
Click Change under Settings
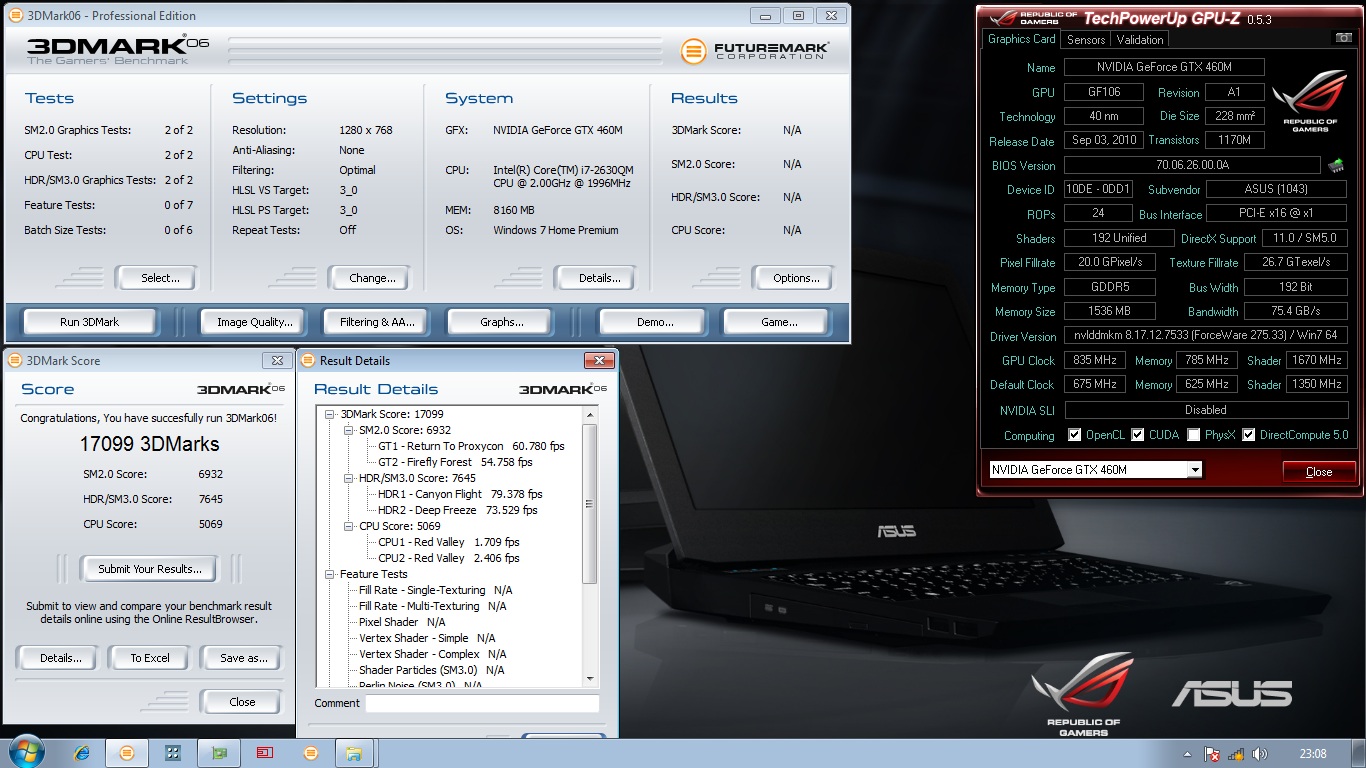tap(372, 278)
